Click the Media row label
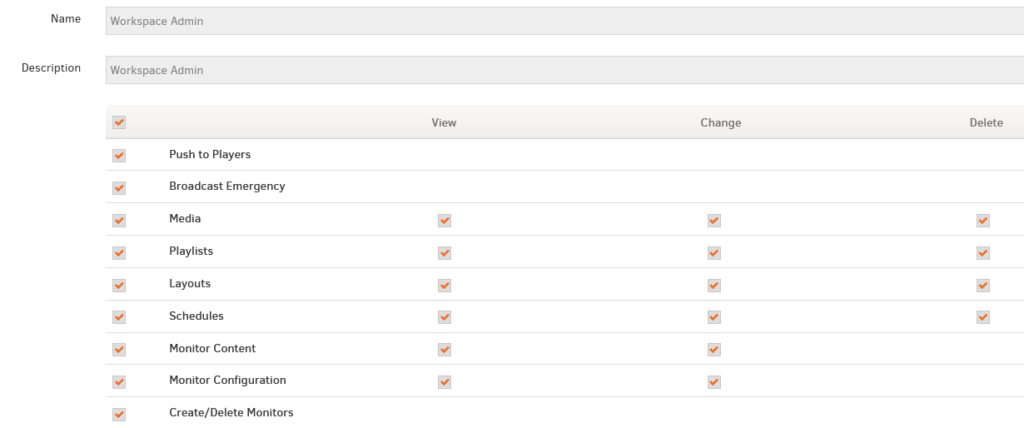The image size is (1024, 428). (185, 219)
